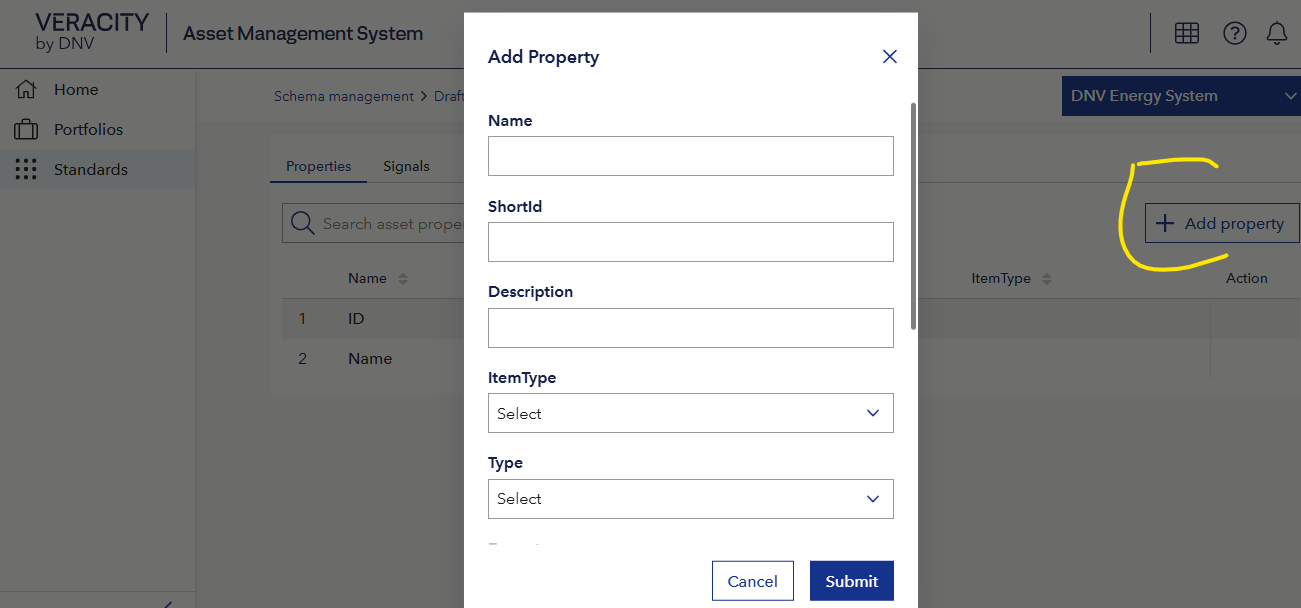Click the Cancel button
The height and width of the screenshot is (608, 1301).
[x=752, y=581]
